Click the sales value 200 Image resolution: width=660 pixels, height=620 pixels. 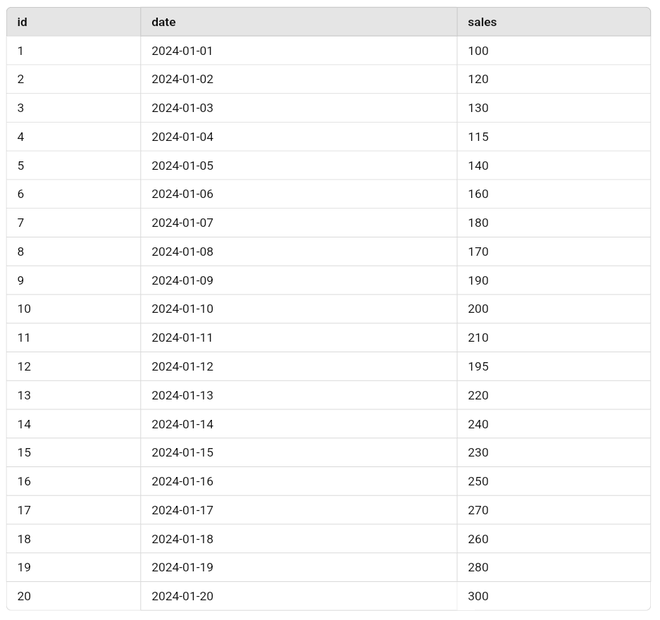478,309
